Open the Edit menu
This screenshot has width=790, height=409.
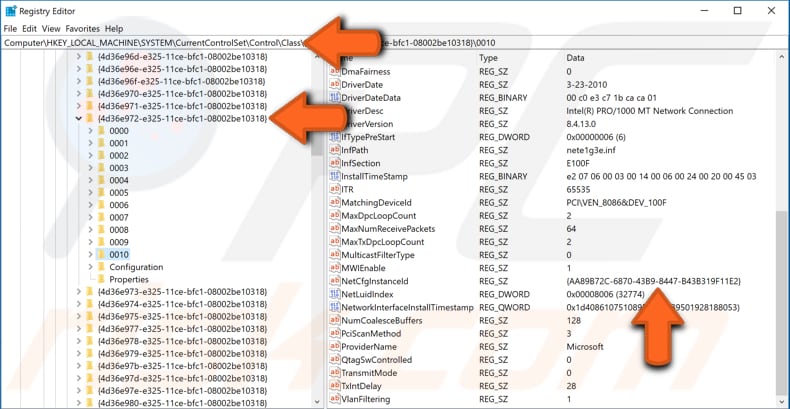click(x=29, y=29)
